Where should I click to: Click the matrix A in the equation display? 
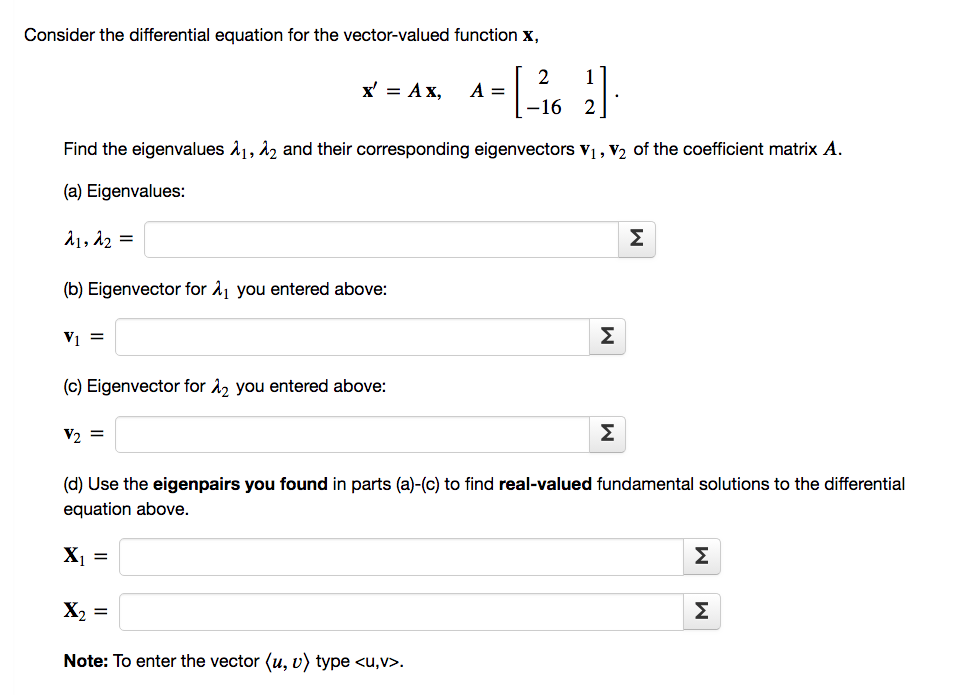pos(560,90)
